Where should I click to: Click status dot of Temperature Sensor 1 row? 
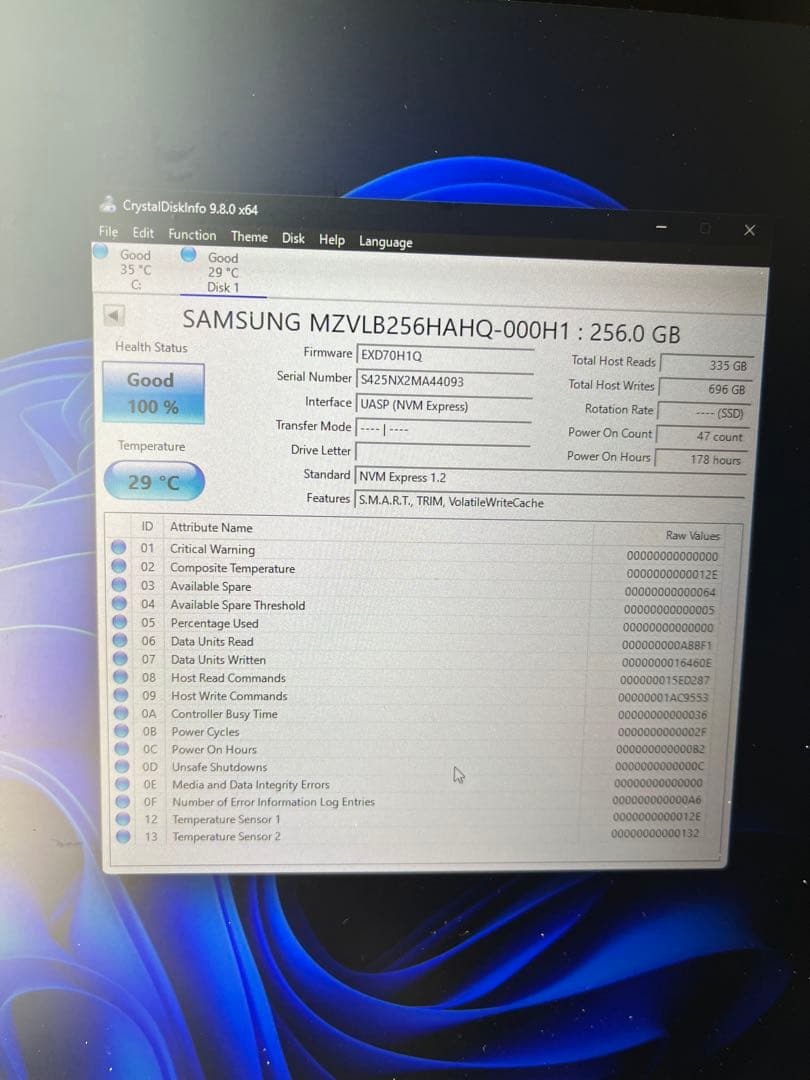click(123, 819)
